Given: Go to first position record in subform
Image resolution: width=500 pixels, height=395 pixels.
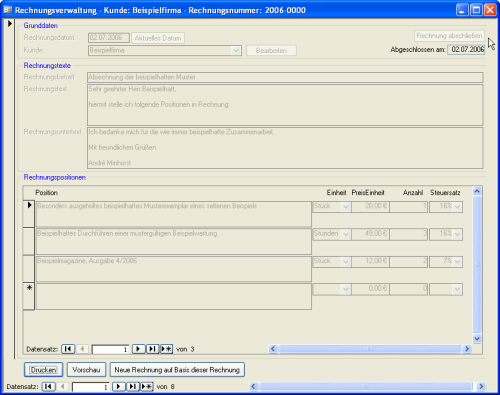Looking at the screenshot, I should (68, 349).
